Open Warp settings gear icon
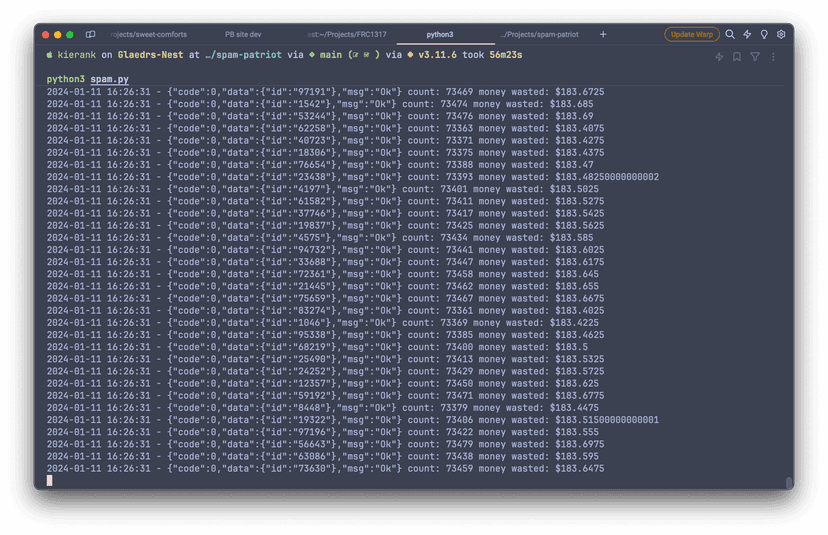The height and width of the screenshot is (535, 828). point(781,34)
